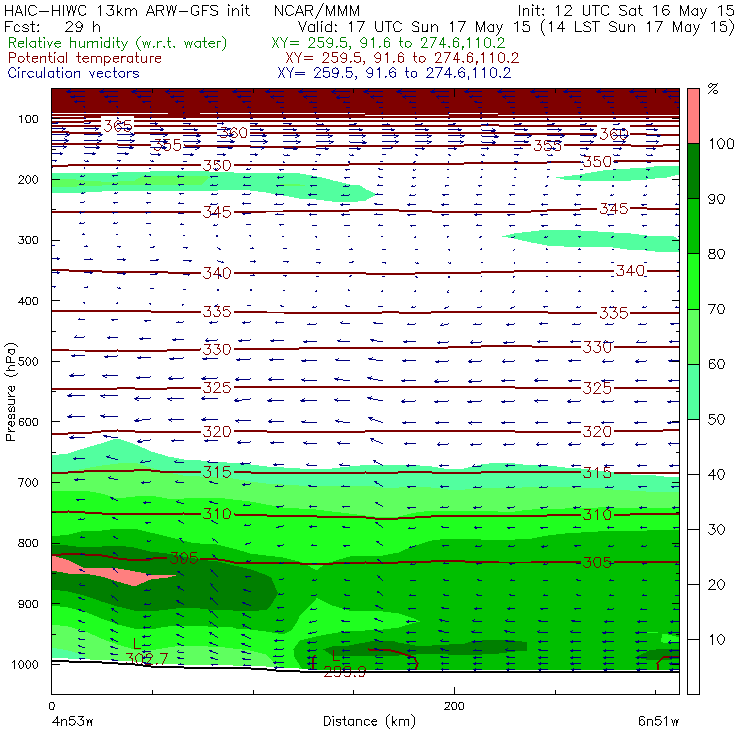
Task: Click the '50' colorbar tick label
Action: (716, 419)
